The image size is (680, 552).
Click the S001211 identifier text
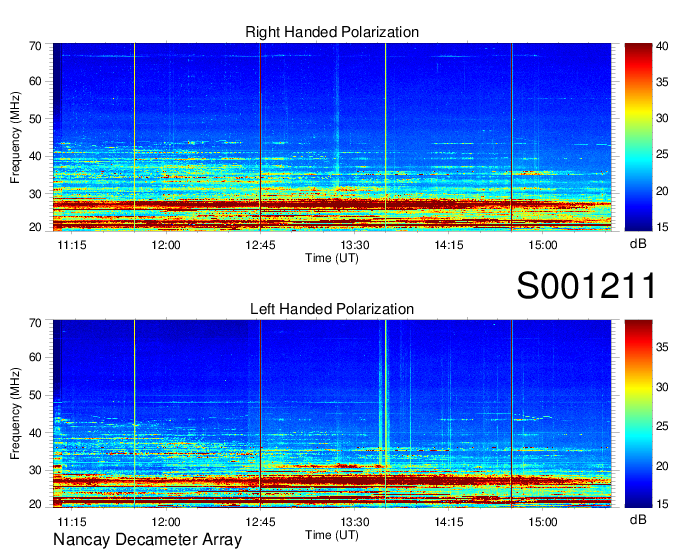point(586,286)
